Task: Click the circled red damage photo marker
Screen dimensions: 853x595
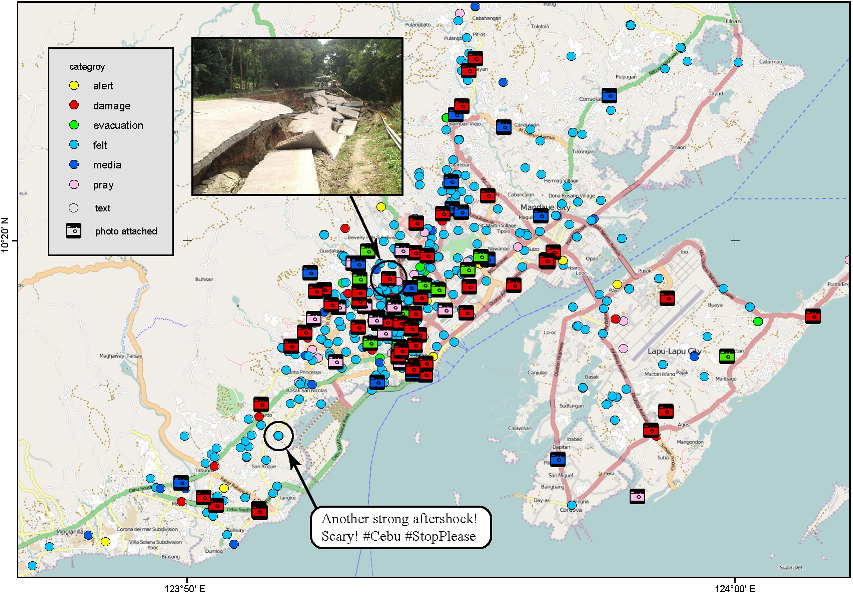Action: [388, 278]
